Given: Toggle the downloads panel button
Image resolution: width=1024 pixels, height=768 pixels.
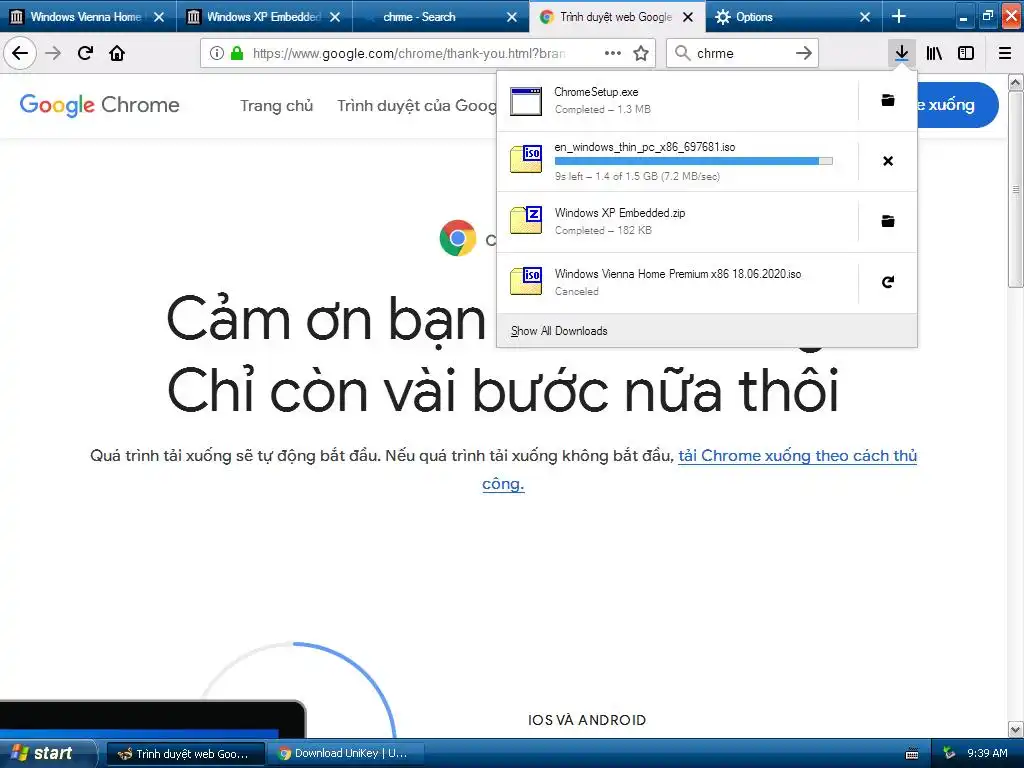Looking at the screenshot, I should click(x=901, y=53).
